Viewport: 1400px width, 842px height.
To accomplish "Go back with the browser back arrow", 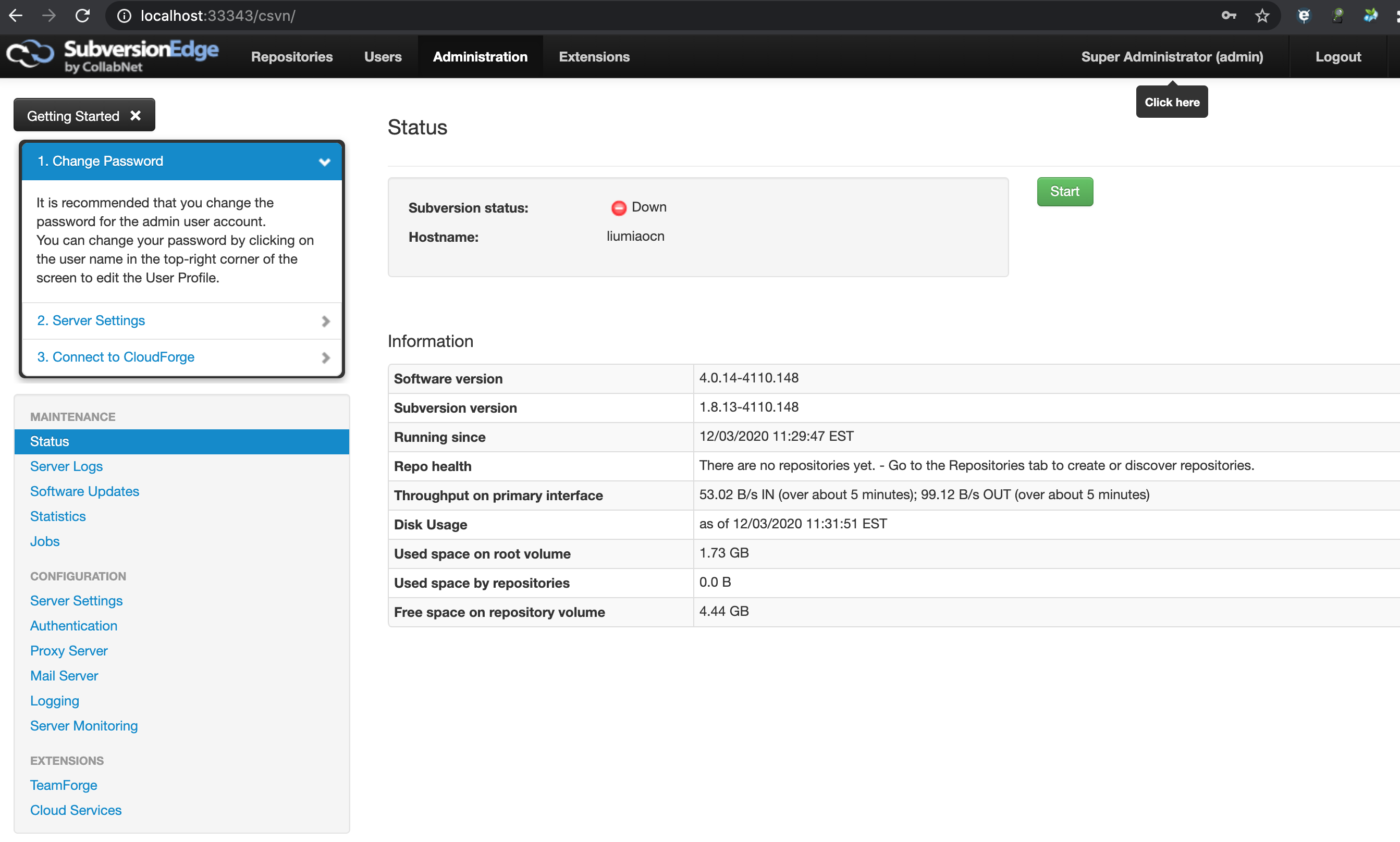I will coord(16,15).
